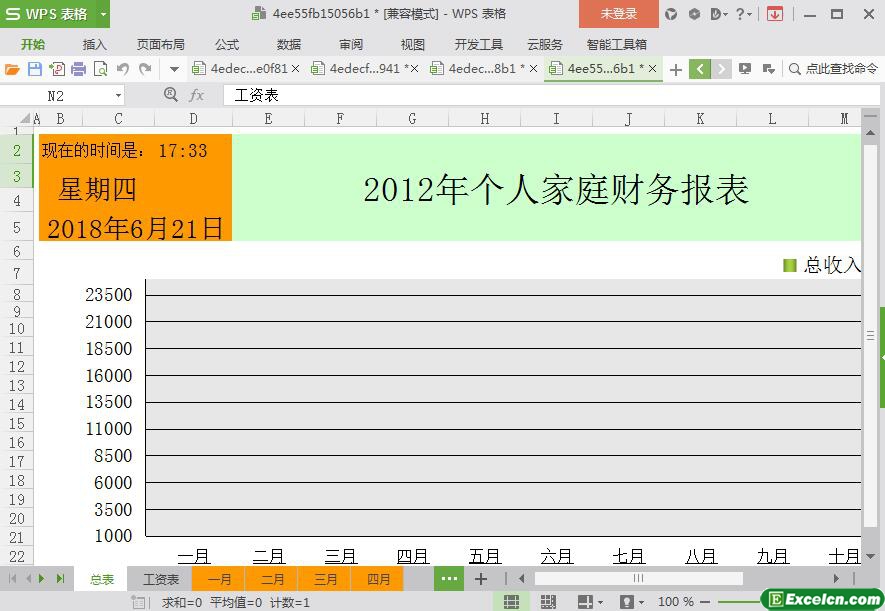
Task: Click the fx insert function icon
Action: [x=197, y=95]
